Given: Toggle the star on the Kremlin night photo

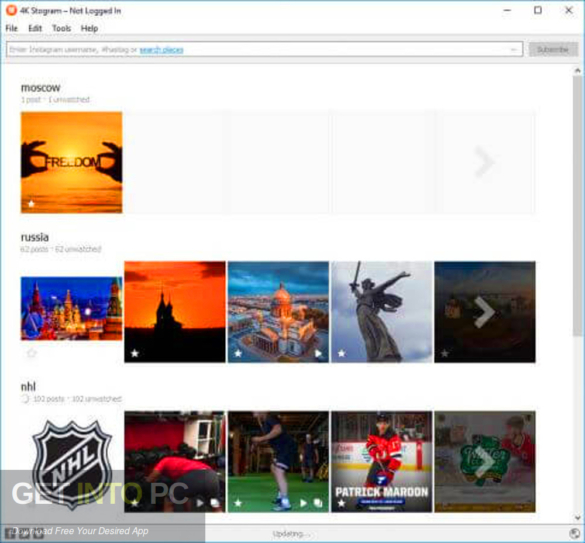Looking at the screenshot, I should coord(32,353).
